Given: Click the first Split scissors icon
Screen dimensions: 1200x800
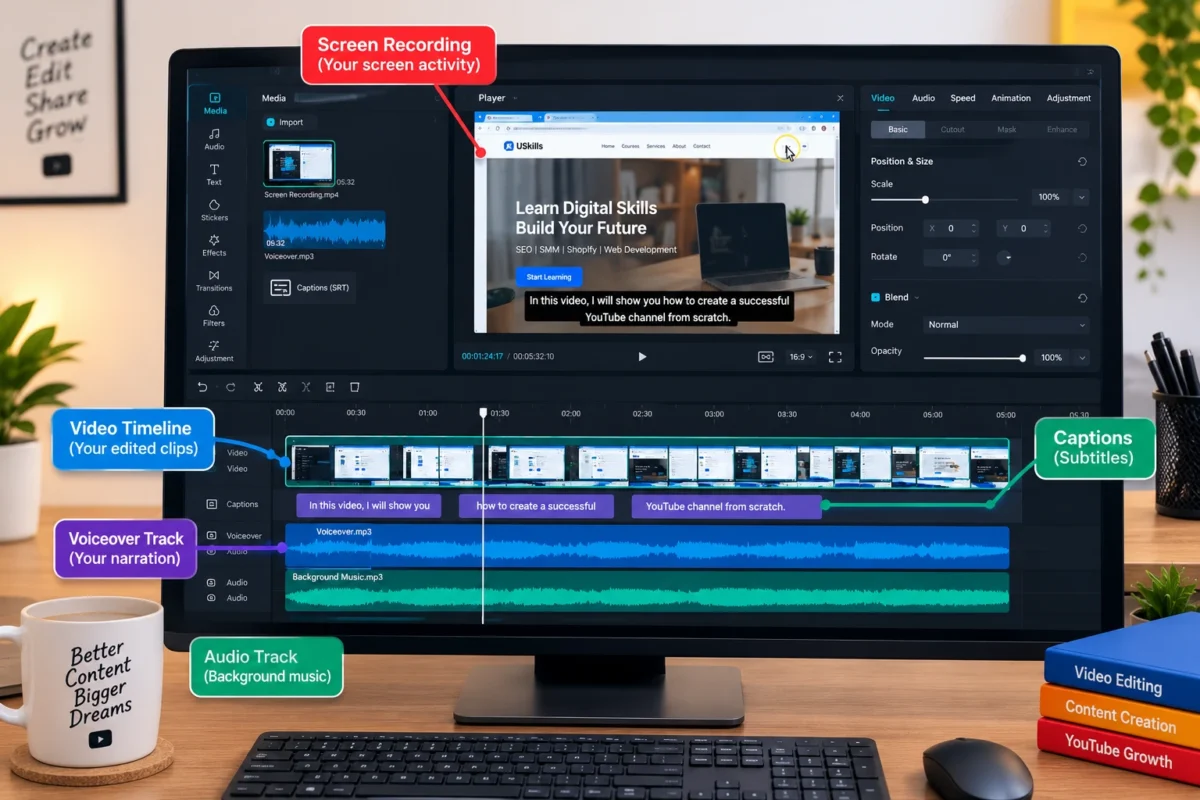Looking at the screenshot, I should pos(258,387).
